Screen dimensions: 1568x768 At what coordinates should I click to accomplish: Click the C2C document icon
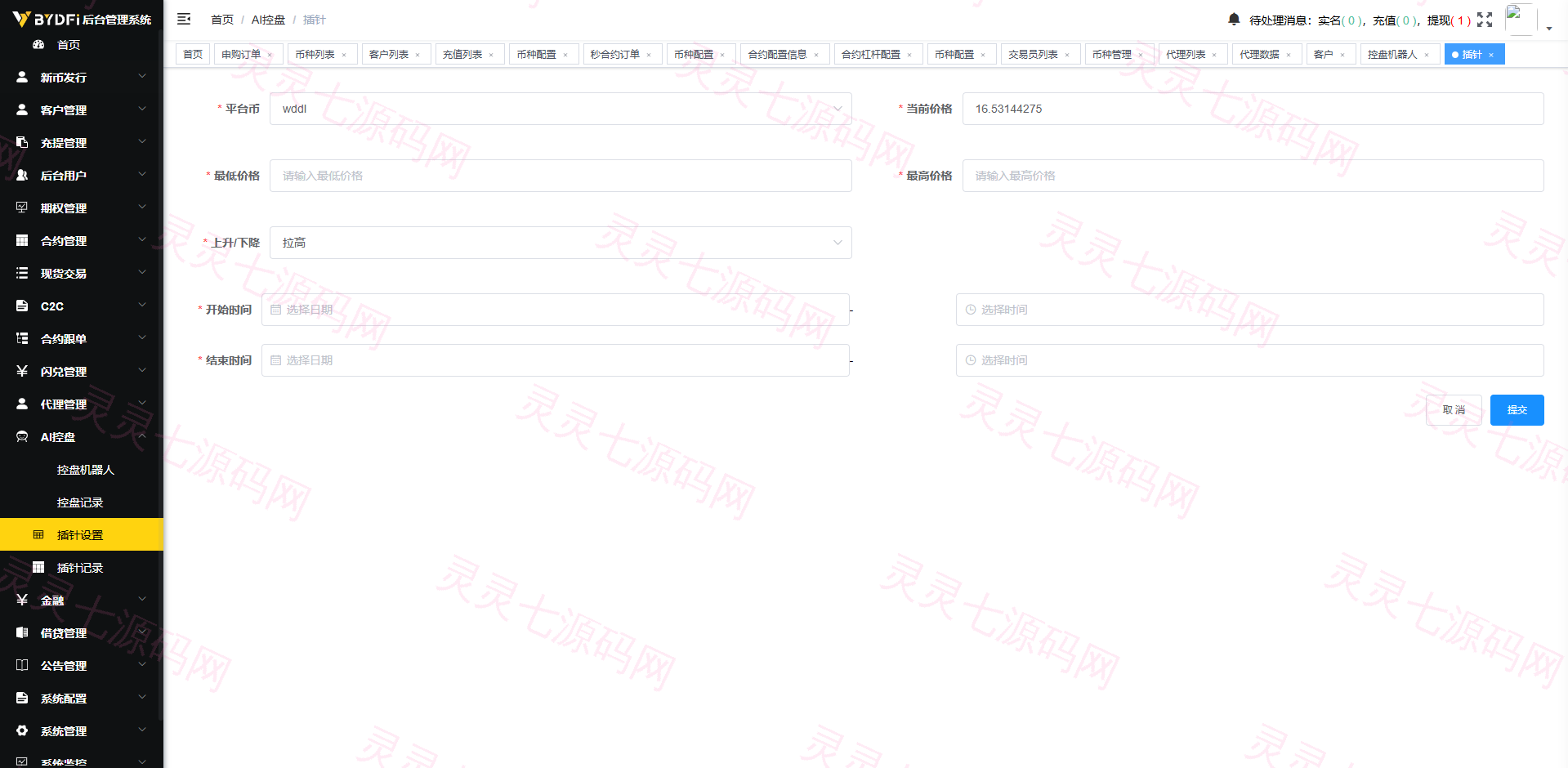point(22,306)
